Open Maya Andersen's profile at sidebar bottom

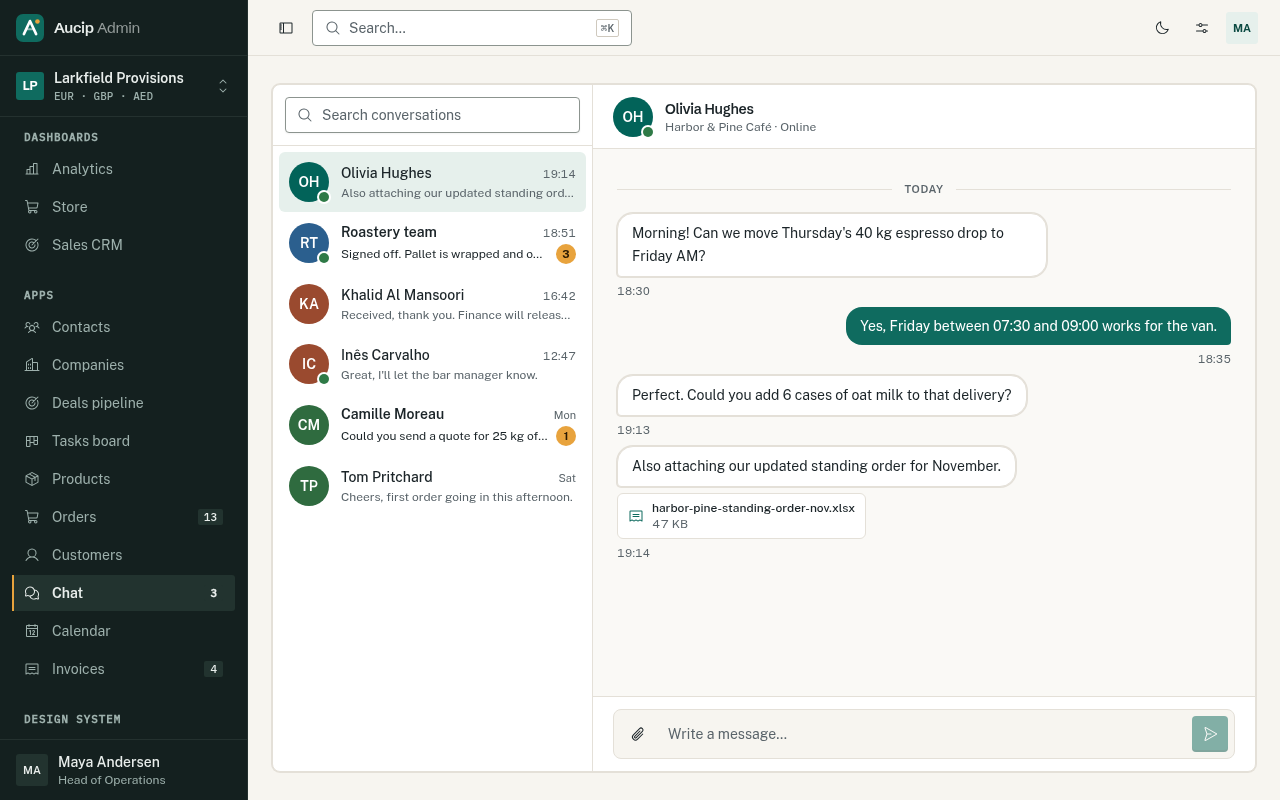coord(123,770)
